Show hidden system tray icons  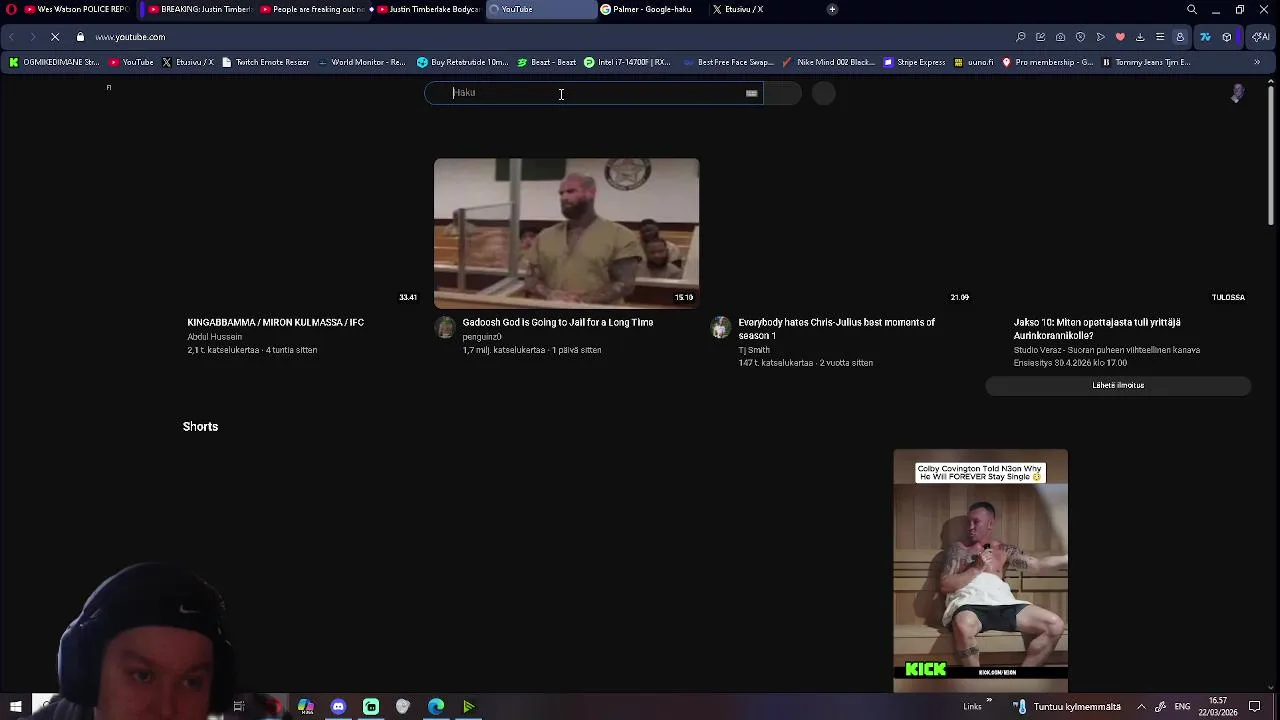pos(1141,707)
